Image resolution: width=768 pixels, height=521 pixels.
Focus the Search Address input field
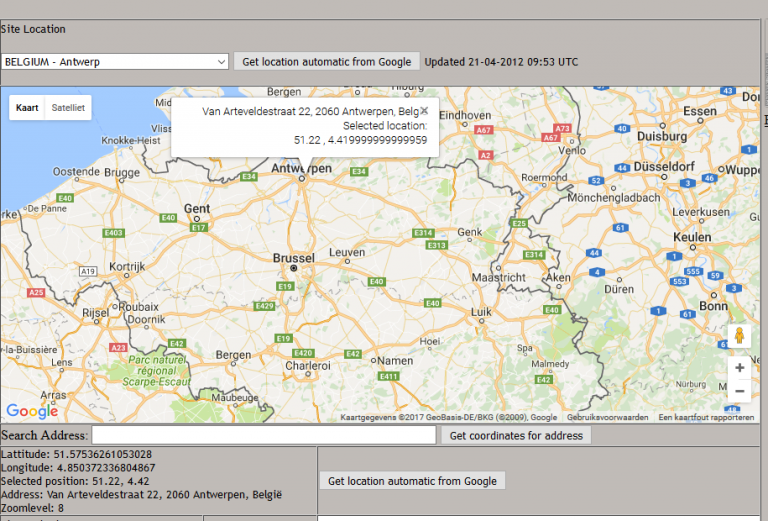264,435
